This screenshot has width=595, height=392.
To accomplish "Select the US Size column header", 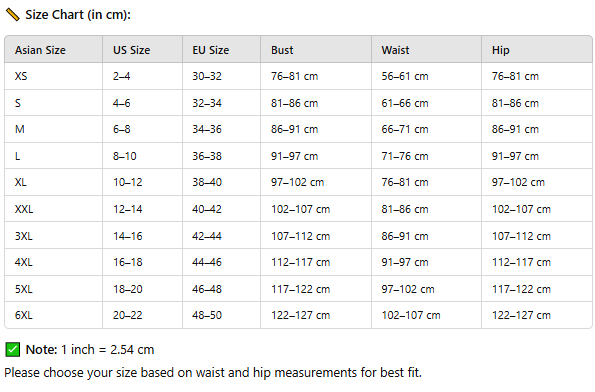I will (143, 50).
